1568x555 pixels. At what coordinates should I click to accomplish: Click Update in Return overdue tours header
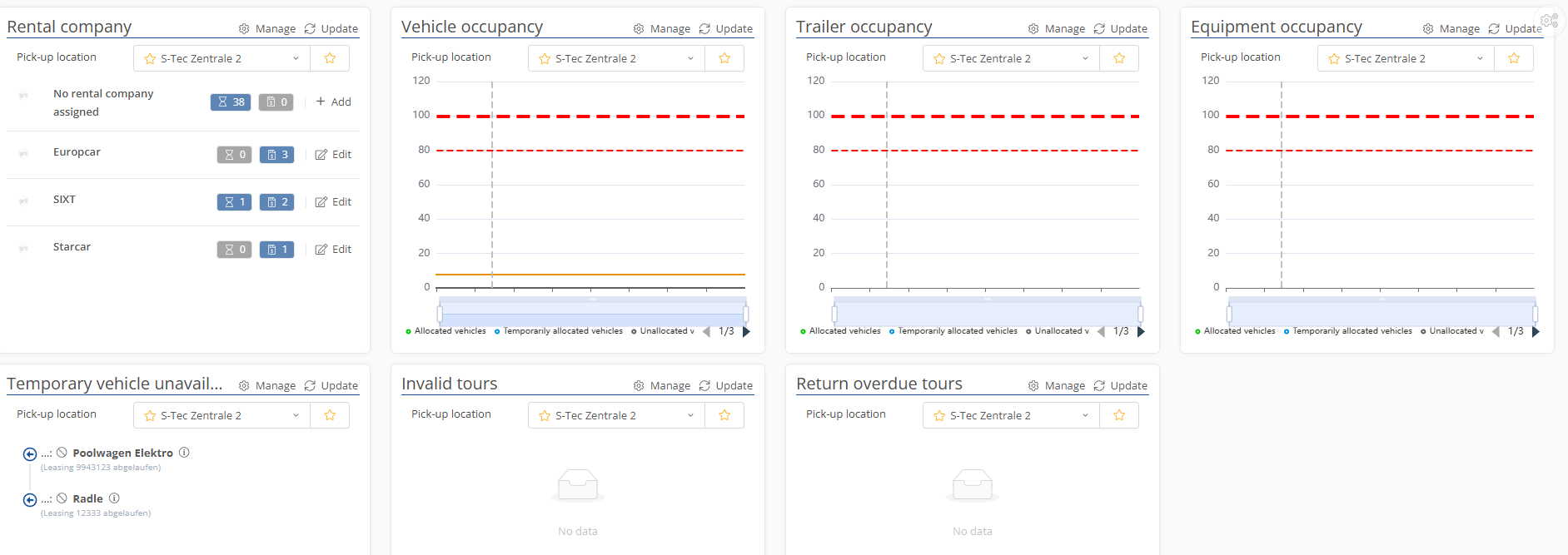click(1120, 385)
